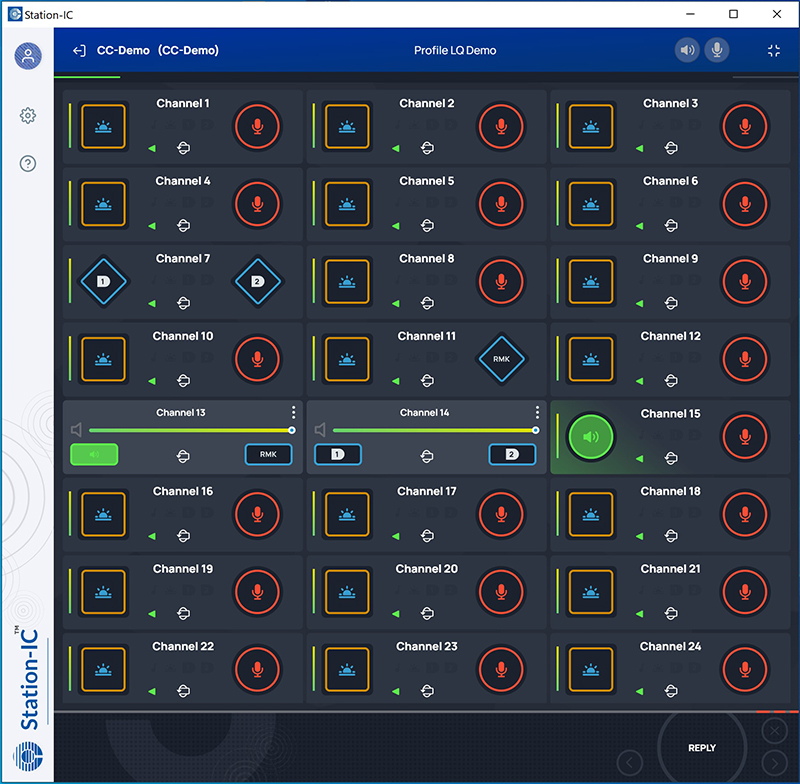The image size is (800, 784).
Task: Adjust the Channel 13 volume slider
Action: coord(190,431)
